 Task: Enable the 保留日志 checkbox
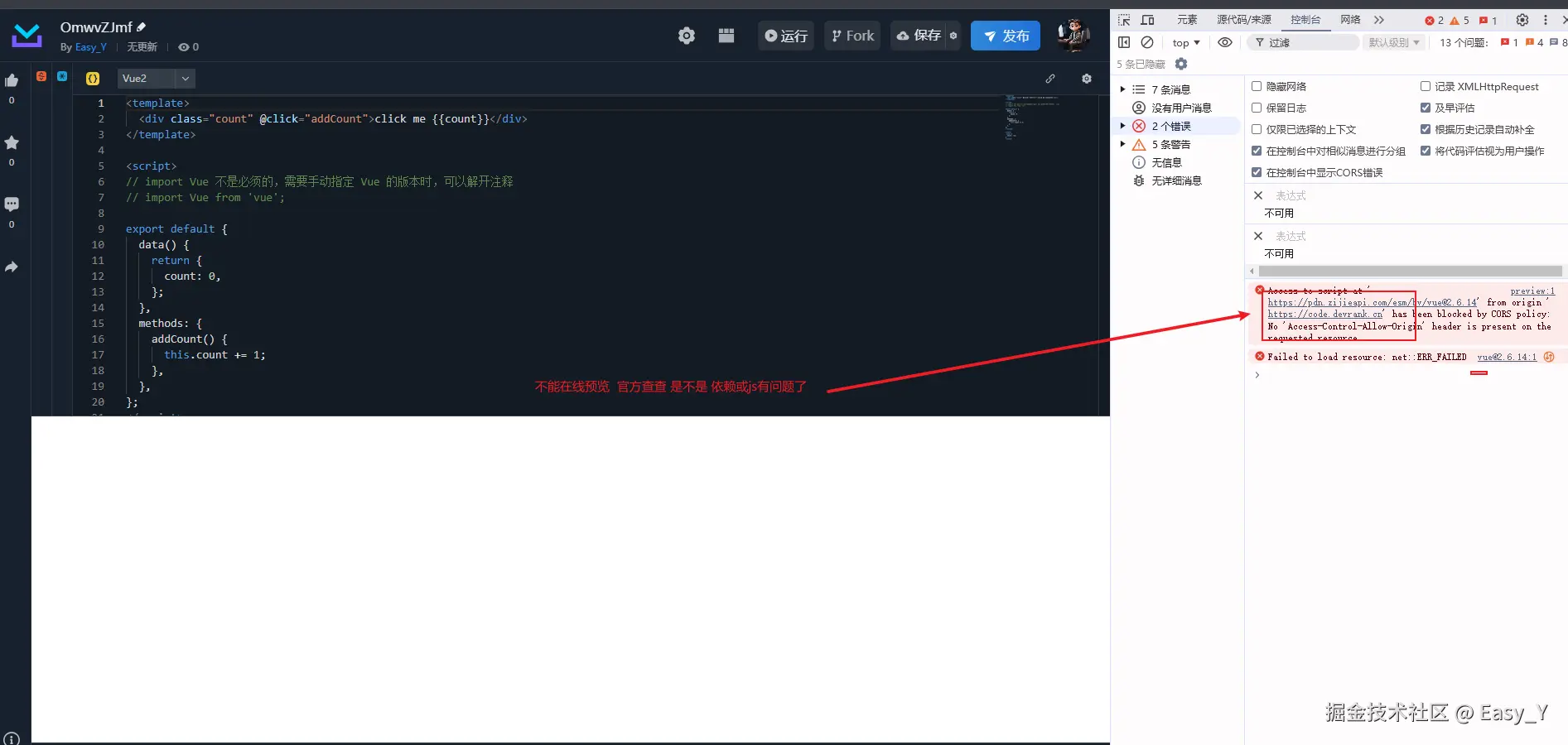(1257, 108)
